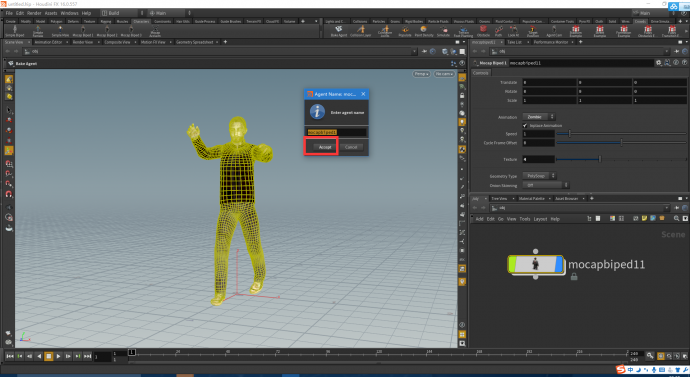This screenshot has width=690, height=377.
Task: Open the network editor Layout menu
Action: tap(540, 219)
